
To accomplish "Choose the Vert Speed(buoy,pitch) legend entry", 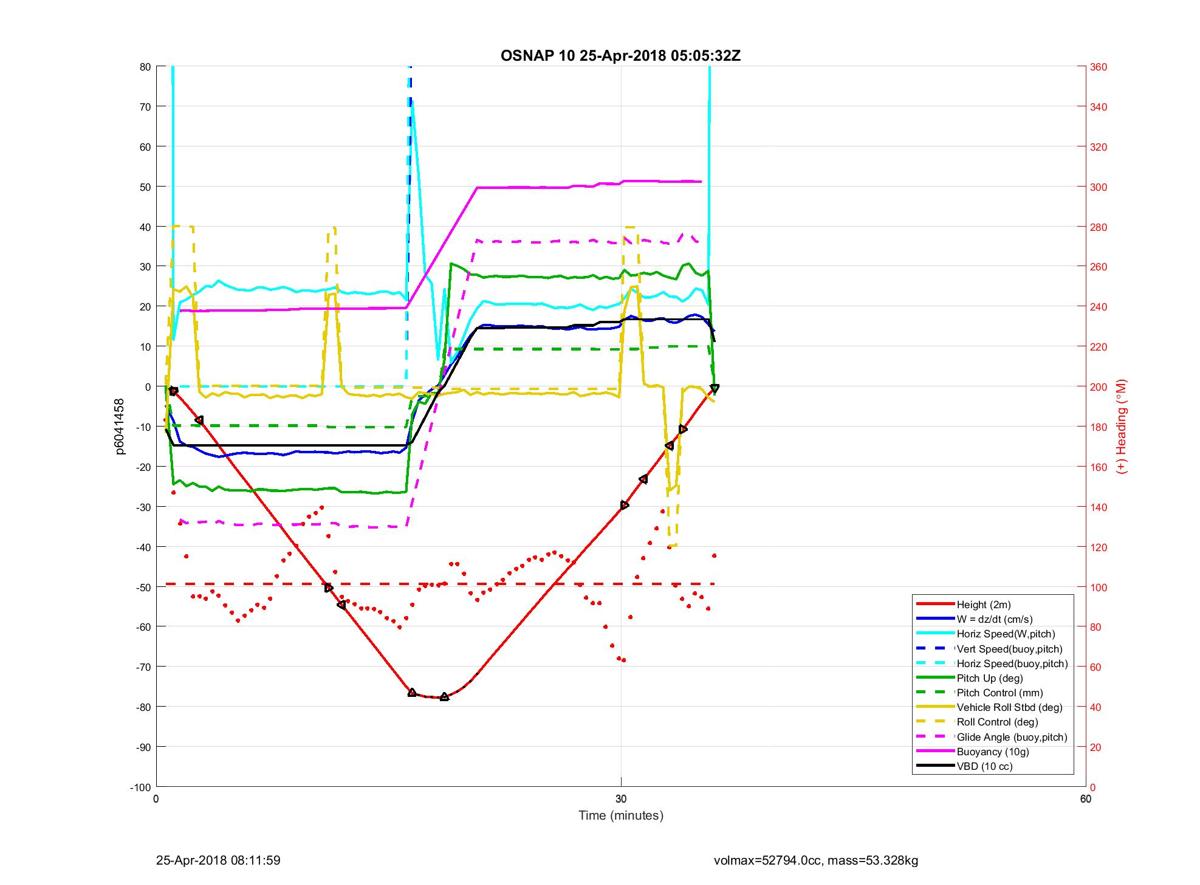I will [991, 649].
